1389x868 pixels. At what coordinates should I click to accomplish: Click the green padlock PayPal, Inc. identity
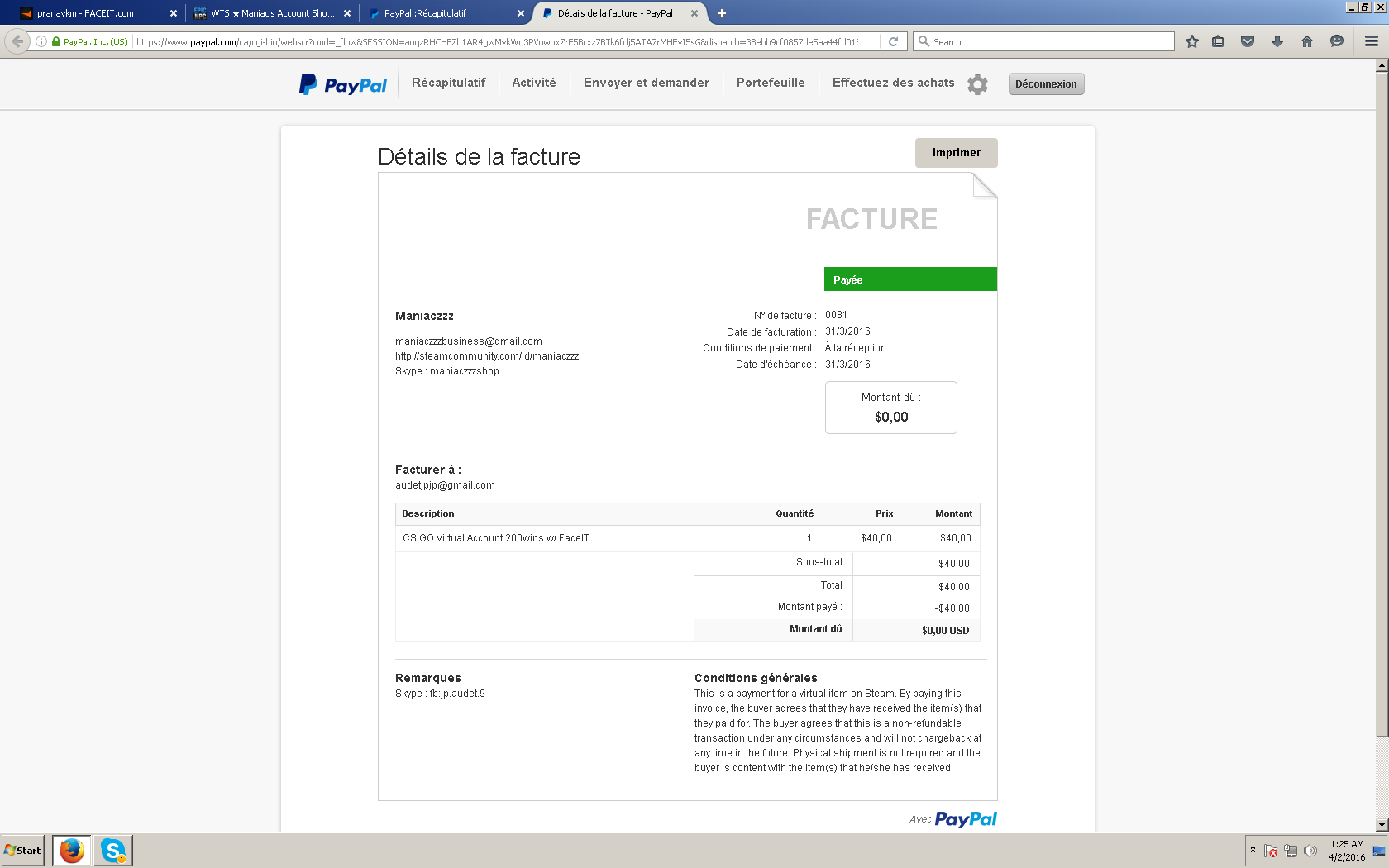tap(90, 41)
